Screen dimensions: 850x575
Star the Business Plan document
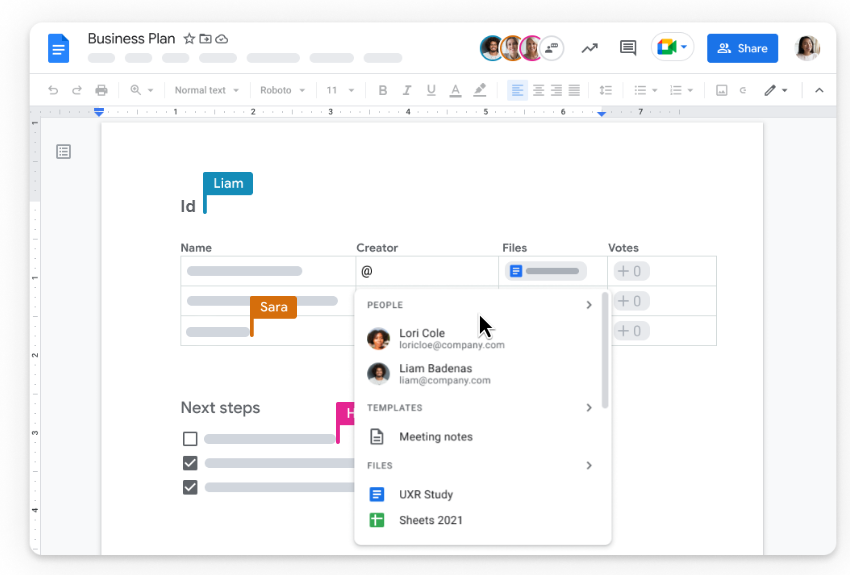[x=189, y=39]
